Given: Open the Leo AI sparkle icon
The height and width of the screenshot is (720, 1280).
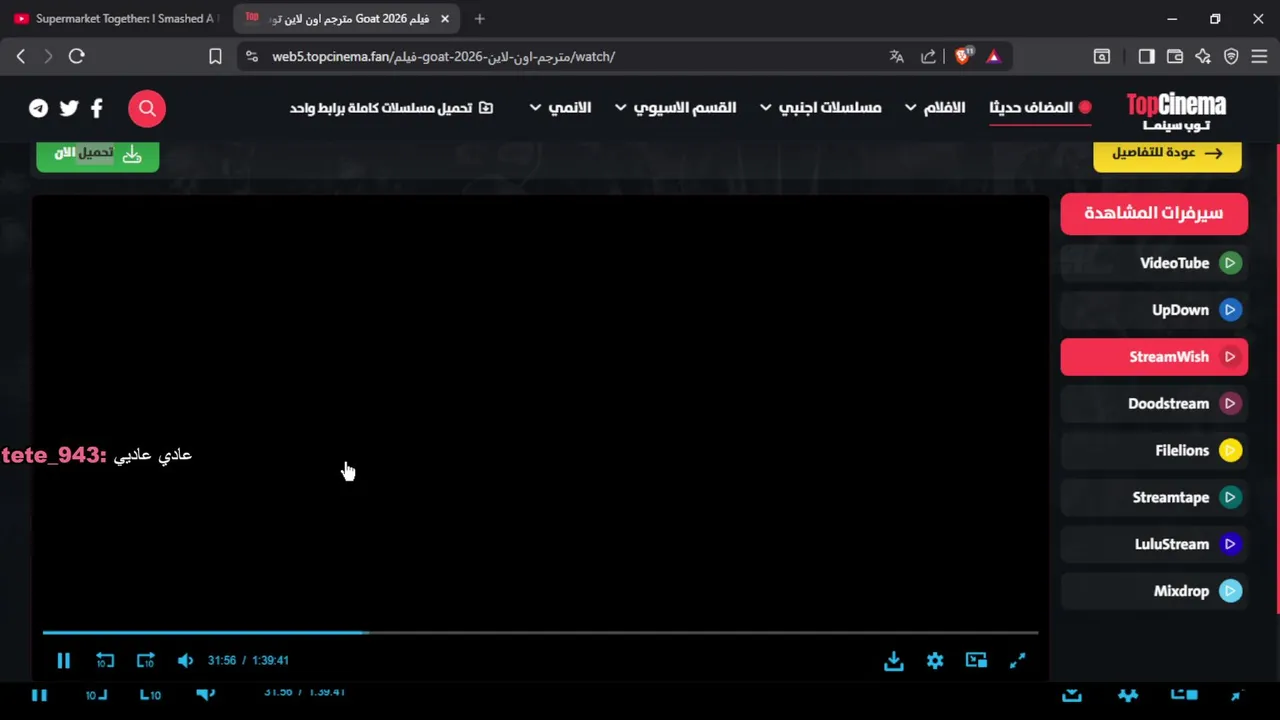Looking at the screenshot, I should 1203,57.
